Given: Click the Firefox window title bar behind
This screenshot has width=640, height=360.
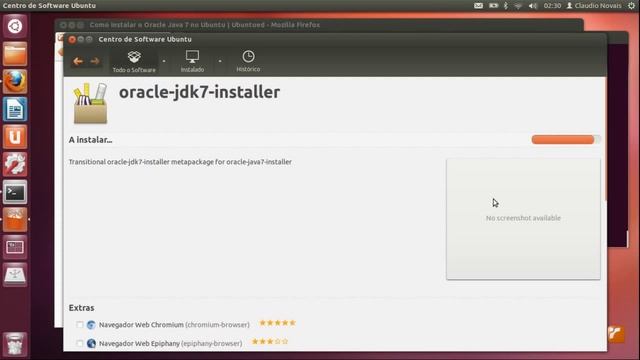Looking at the screenshot, I should (x=318, y=25).
